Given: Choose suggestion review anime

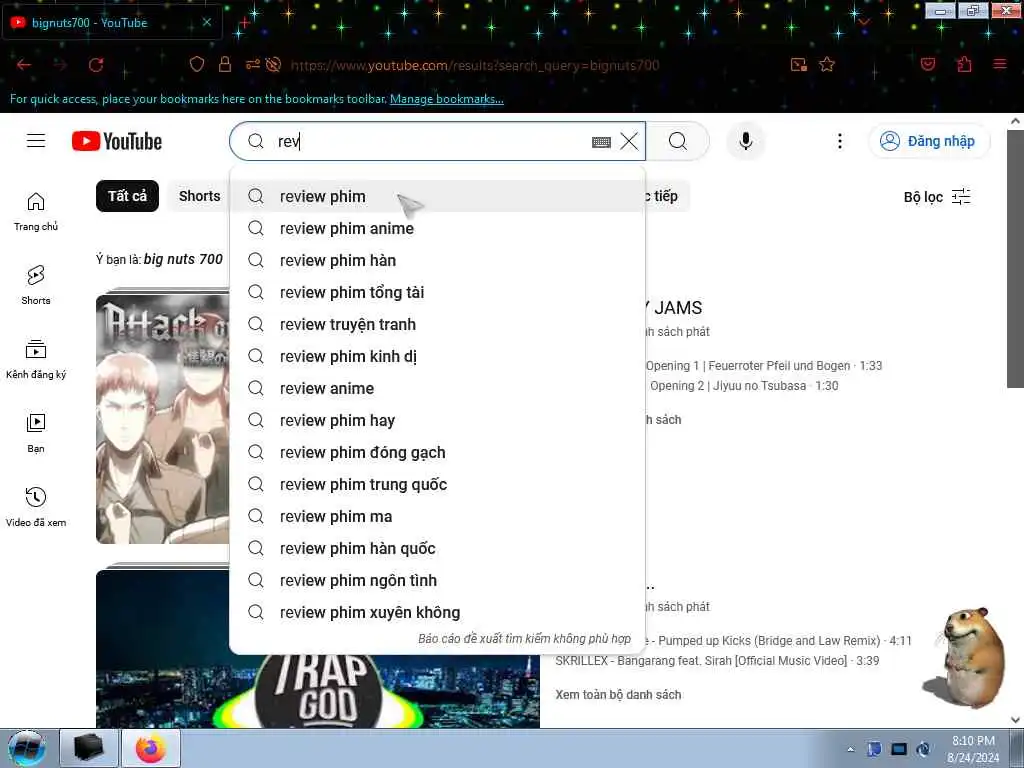Looking at the screenshot, I should [x=438, y=389].
